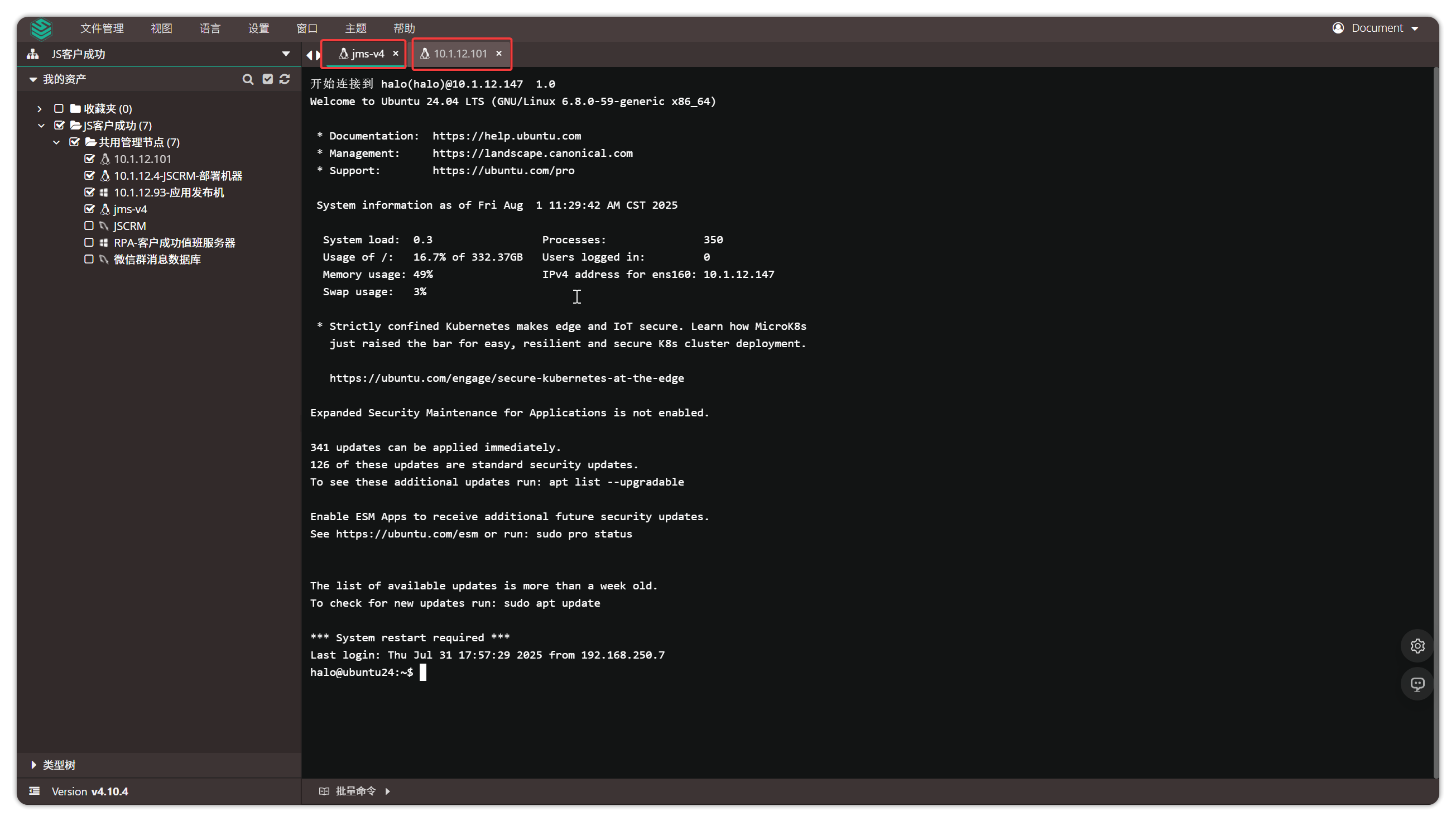Open the 帮助 menu
Screen dimensions: 1456x816
[x=404, y=28]
